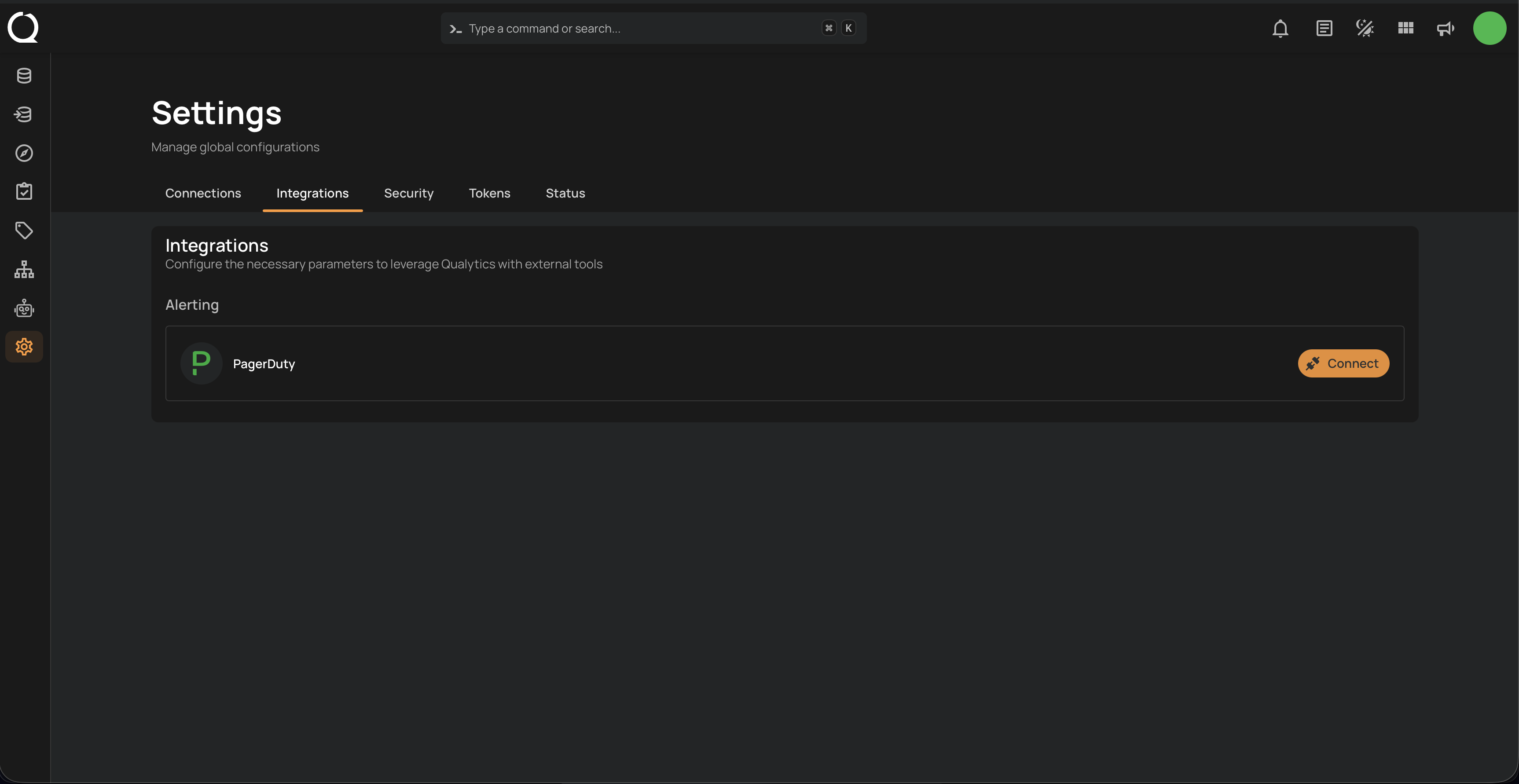Click the green user avatar
The height and width of the screenshot is (784, 1519).
[x=1490, y=28]
